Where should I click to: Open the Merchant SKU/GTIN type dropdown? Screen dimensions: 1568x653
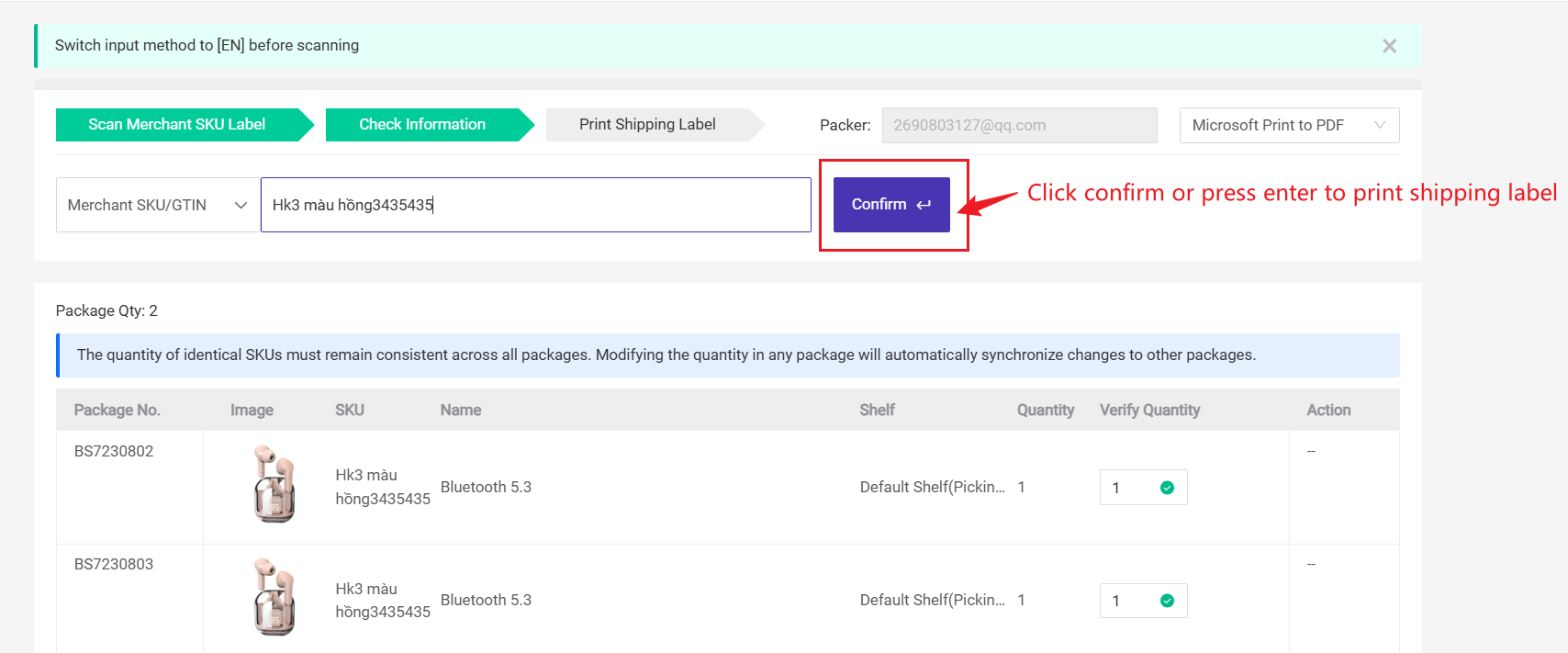158,205
